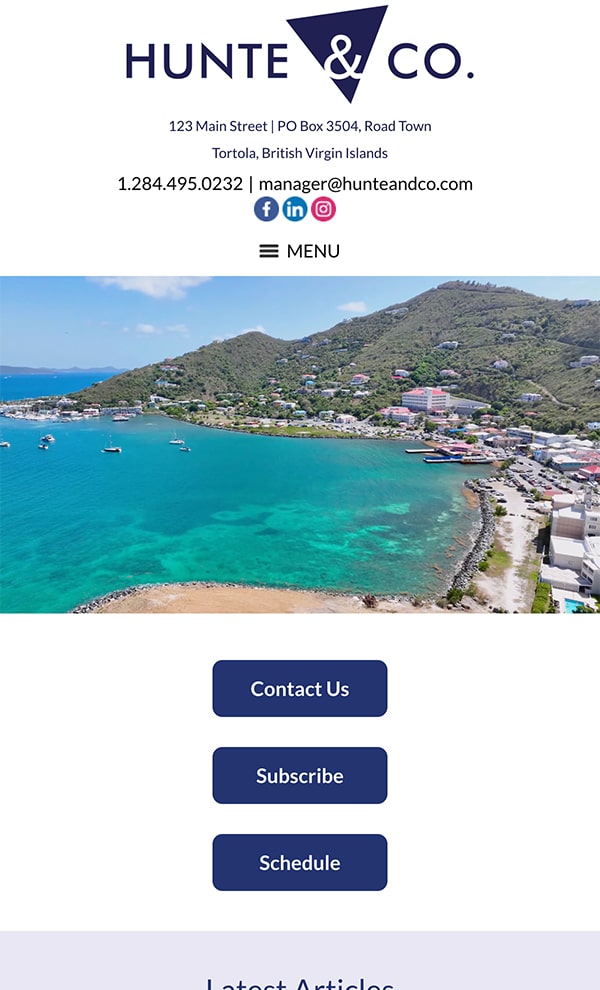This screenshot has width=600, height=990.
Task: Click the hamburger menu icon
Action: tap(268, 251)
